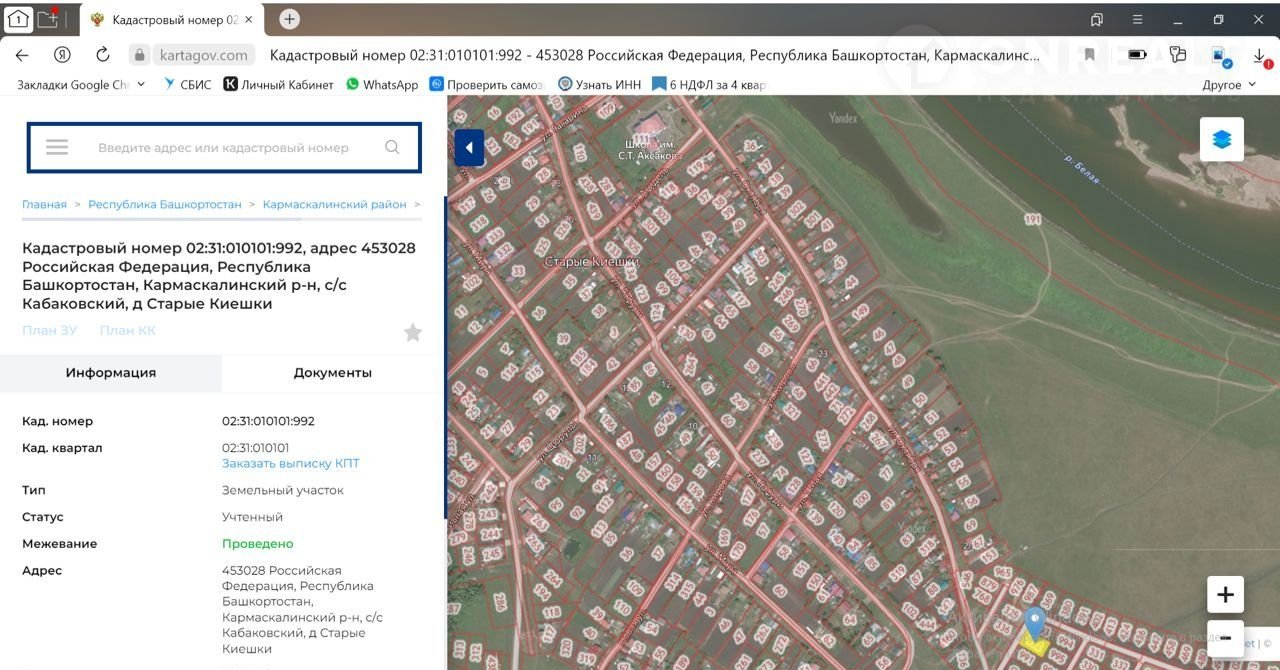Select the Информация tab
The width and height of the screenshot is (1280, 670).
111,373
